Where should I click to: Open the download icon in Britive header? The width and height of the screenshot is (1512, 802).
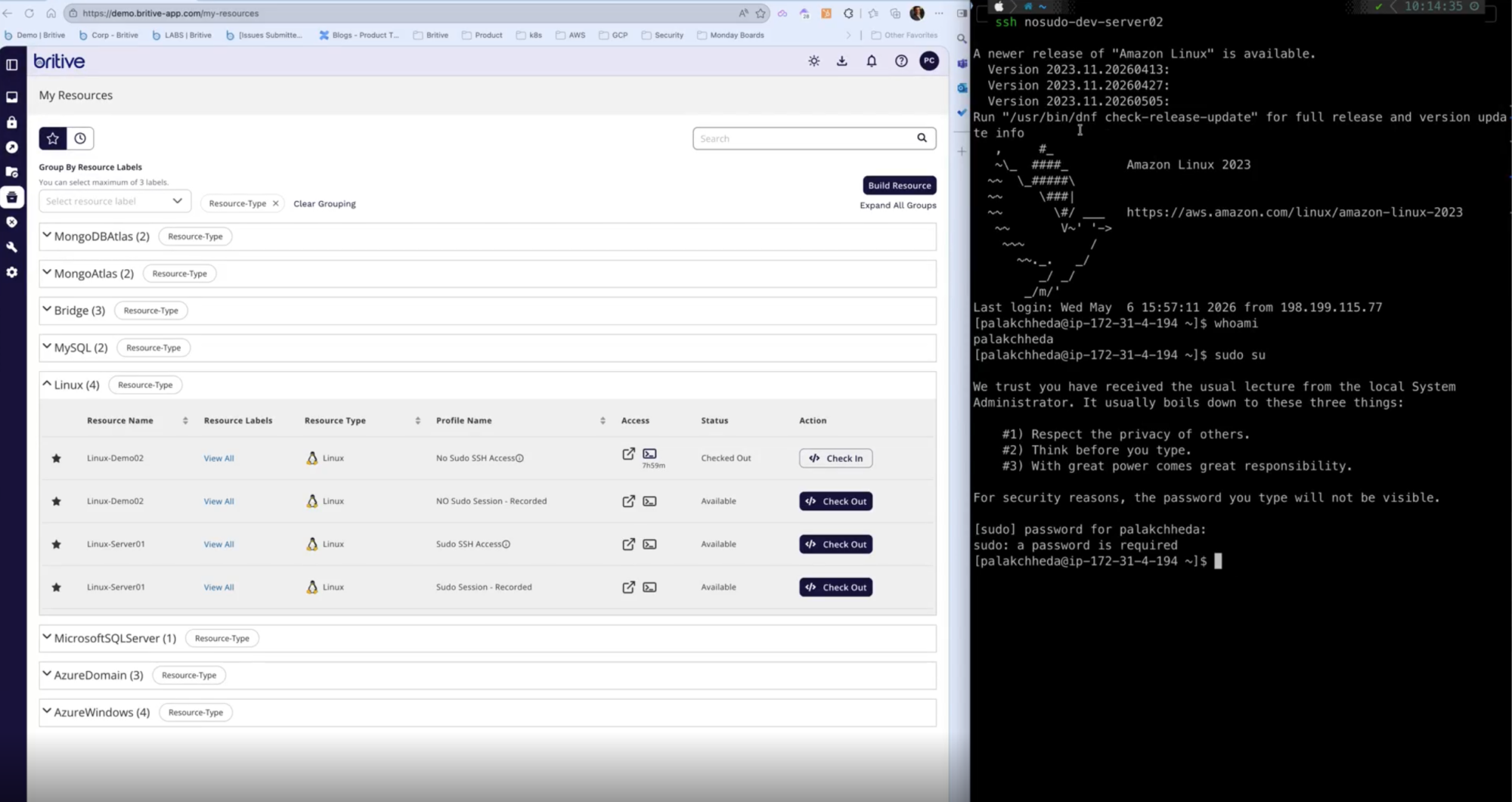[x=841, y=61]
